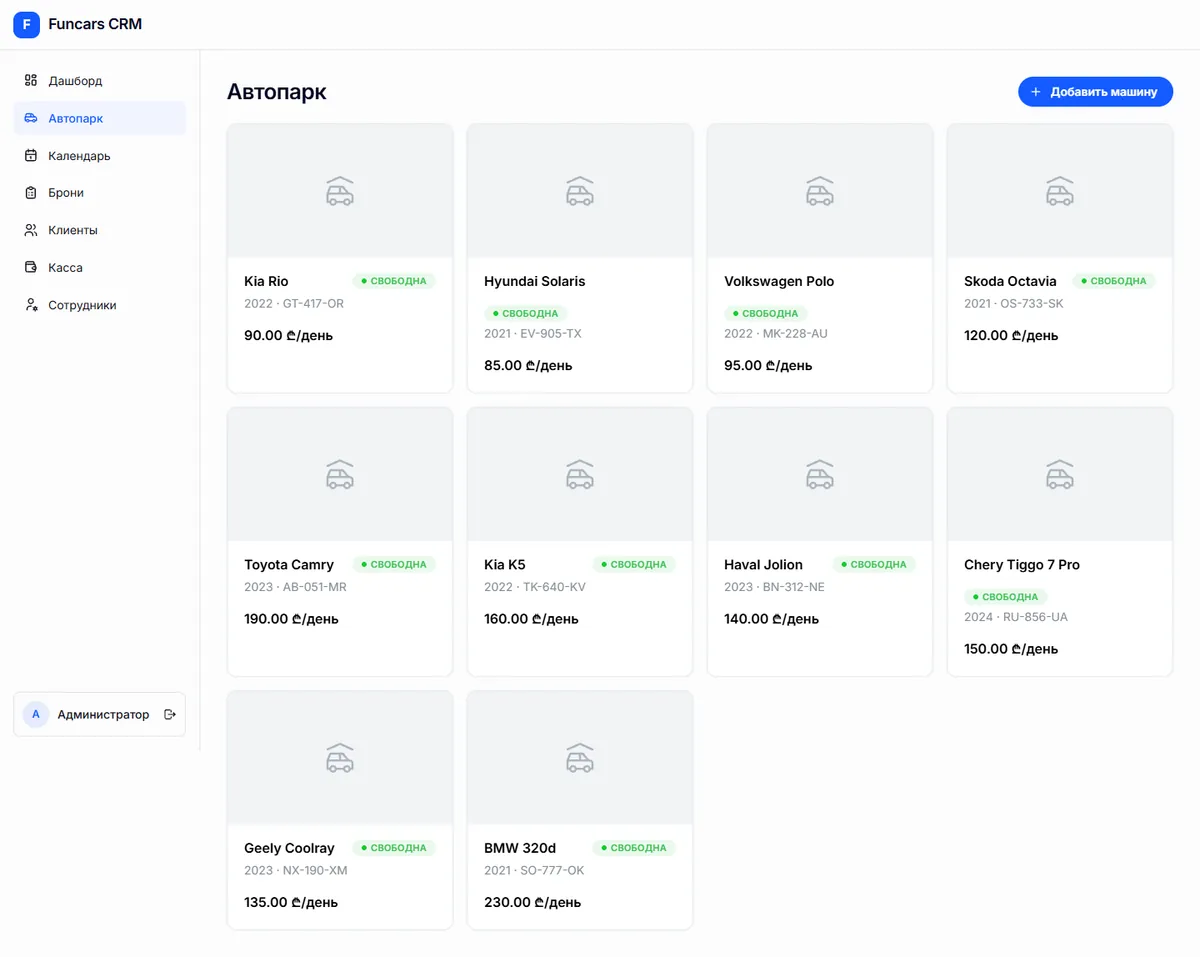Click the Добавить машину button

click(x=1095, y=92)
